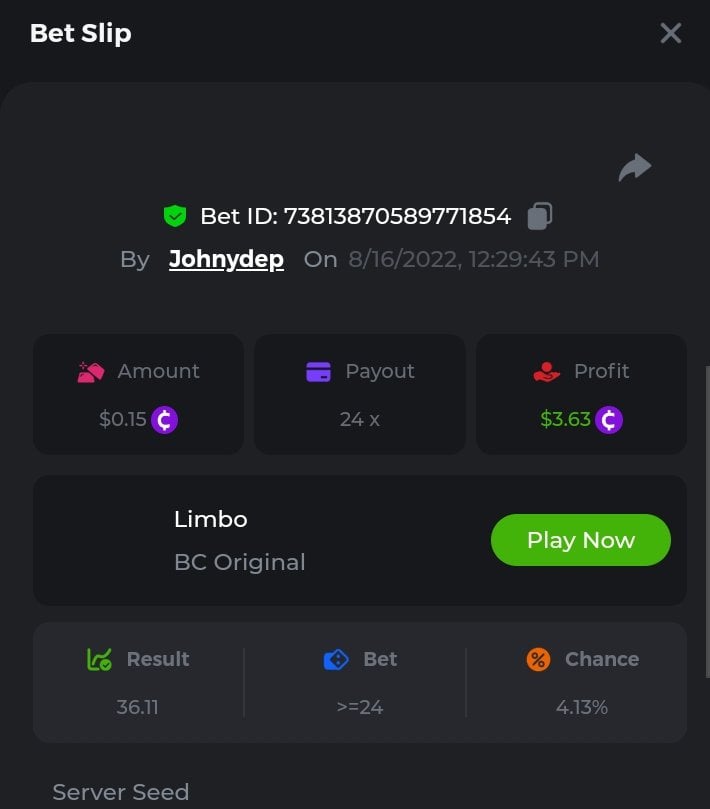Click the share arrow icon
The width and height of the screenshot is (710, 809).
(x=635, y=167)
